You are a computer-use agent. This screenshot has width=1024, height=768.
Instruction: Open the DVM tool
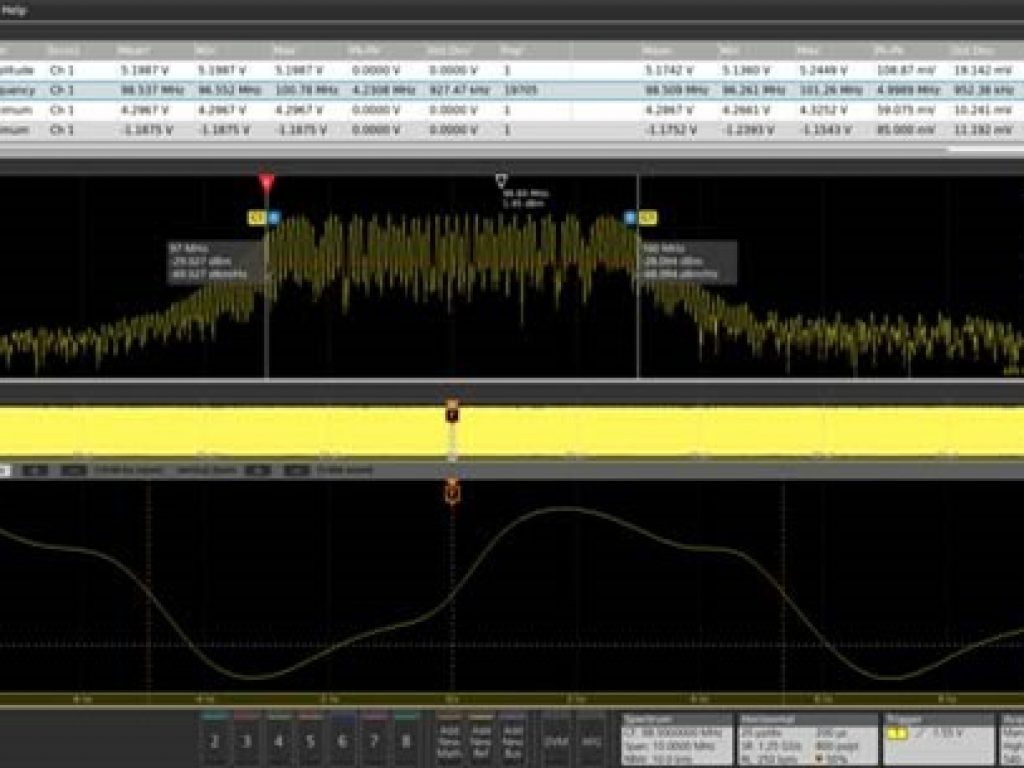[556, 739]
